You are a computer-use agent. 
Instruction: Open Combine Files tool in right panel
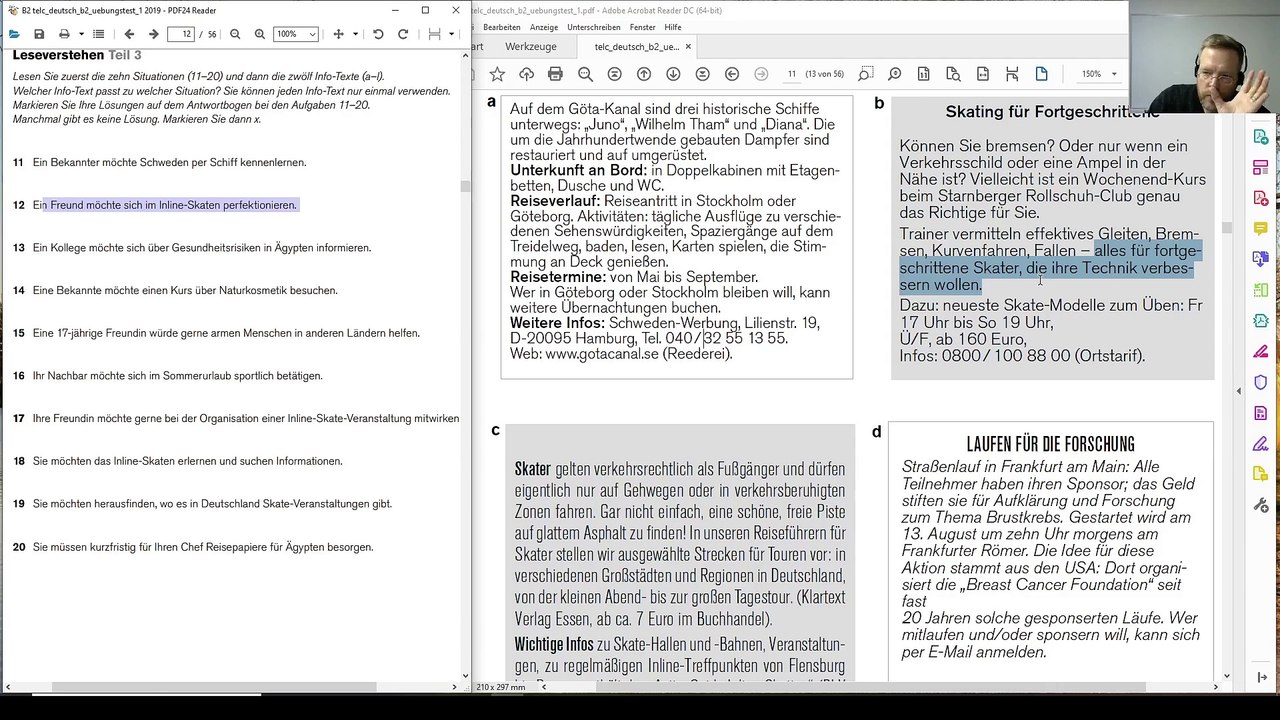[x=1260, y=259]
